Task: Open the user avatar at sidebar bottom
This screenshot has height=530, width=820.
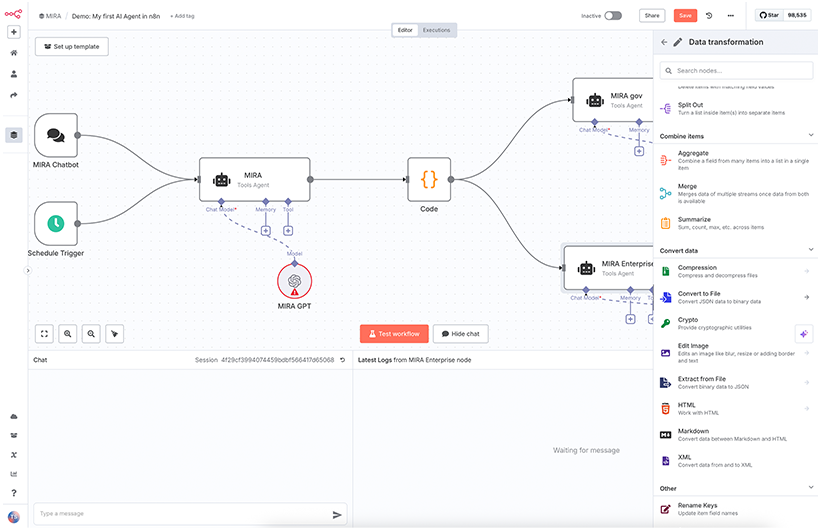Action: coord(14,517)
